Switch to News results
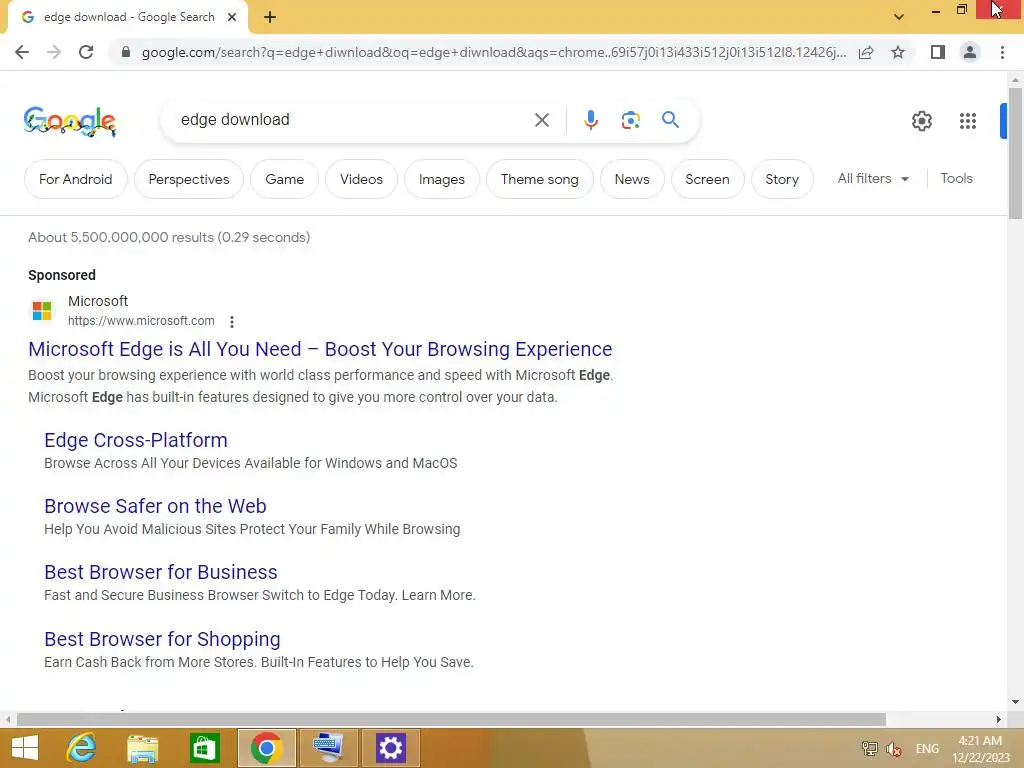 pyautogui.click(x=632, y=179)
